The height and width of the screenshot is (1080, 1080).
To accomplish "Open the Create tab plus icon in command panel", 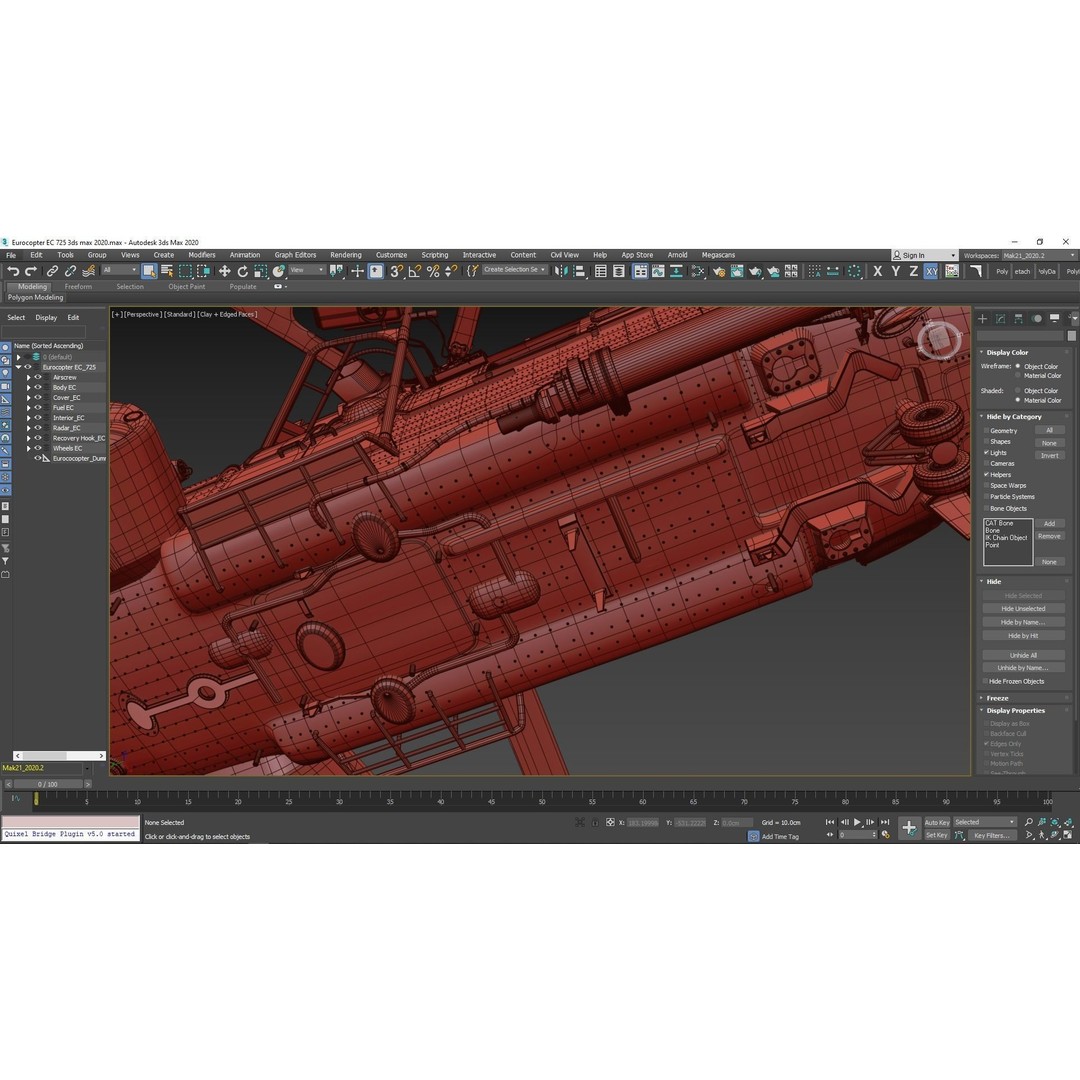I will tap(983, 318).
